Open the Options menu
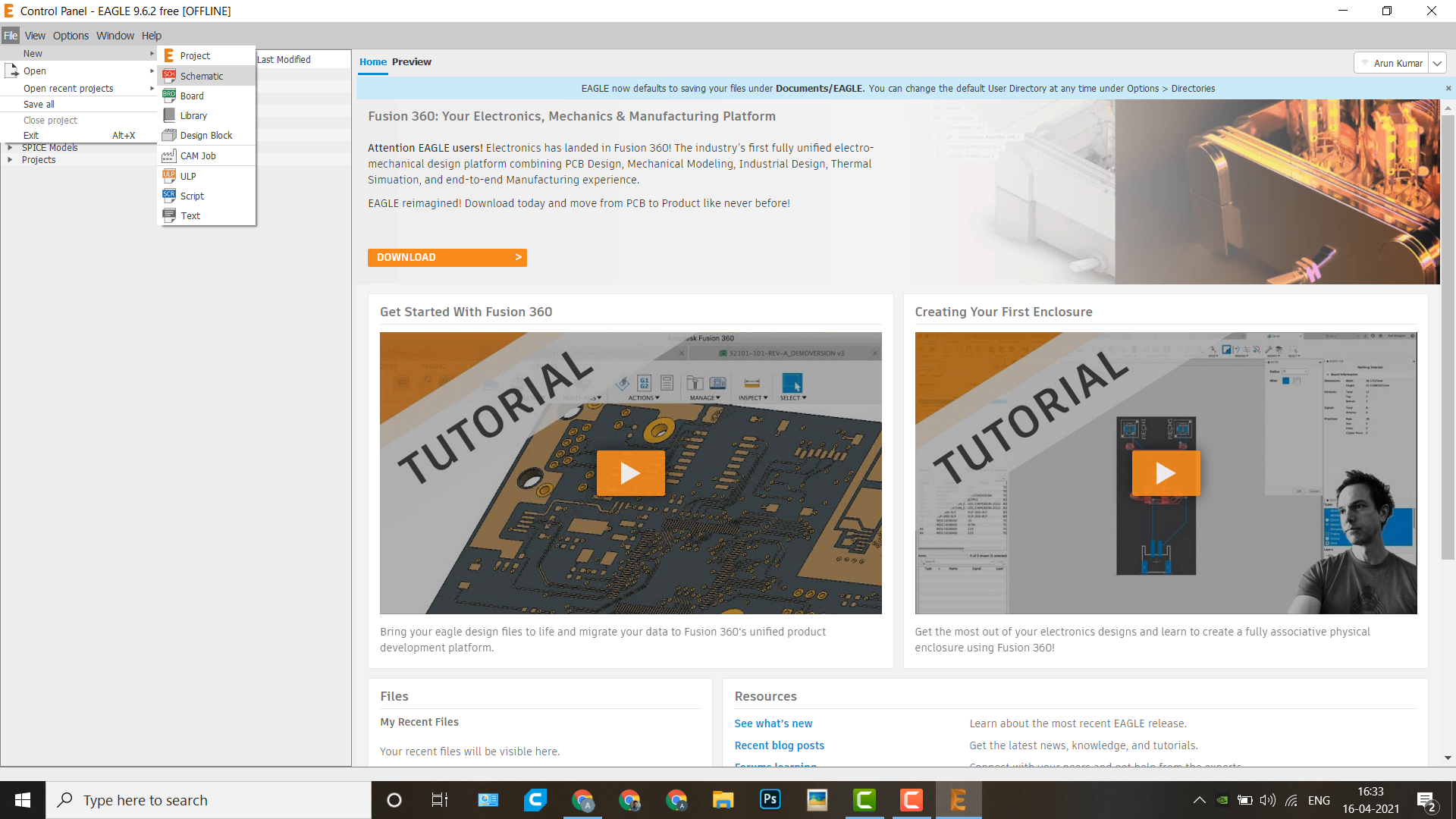 71,36
